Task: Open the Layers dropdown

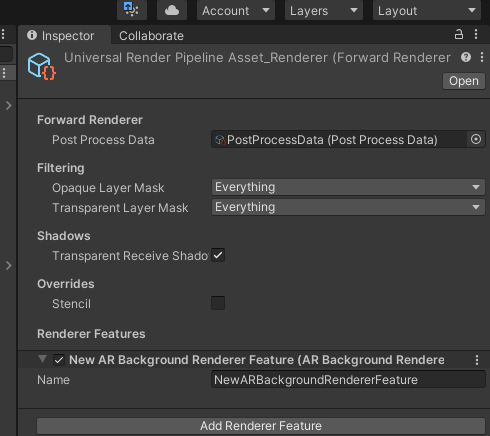Action: point(324,10)
